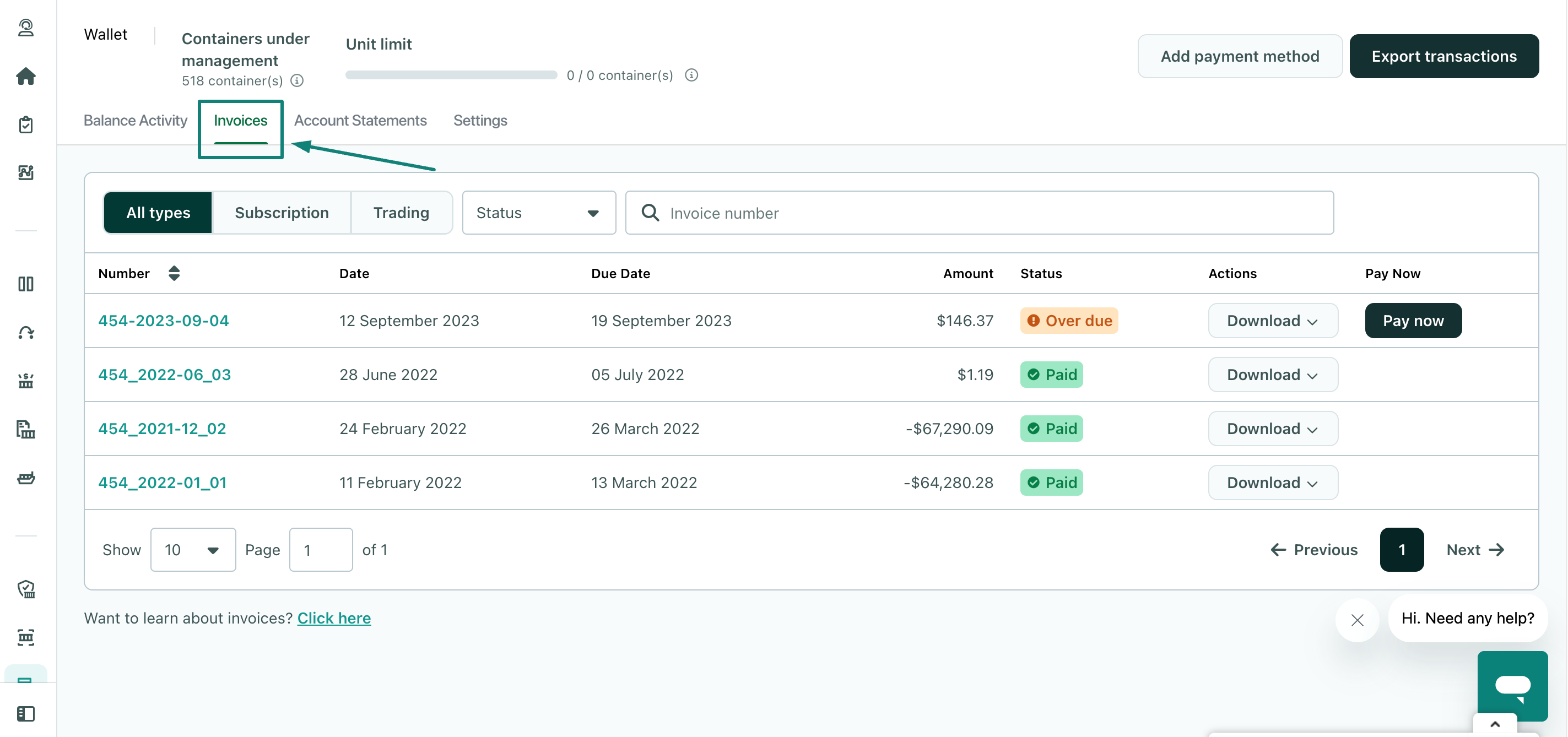Viewport: 1568px width, 737px height.
Task: Click info icon next to 0 / 0 container(s)
Action: 691,75
